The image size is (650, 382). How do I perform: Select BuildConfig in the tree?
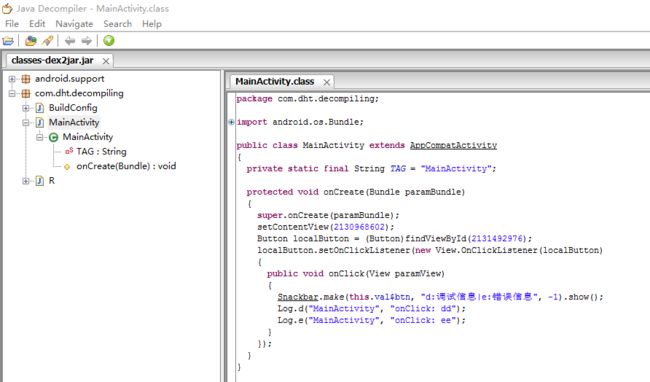tap(73, 108)
